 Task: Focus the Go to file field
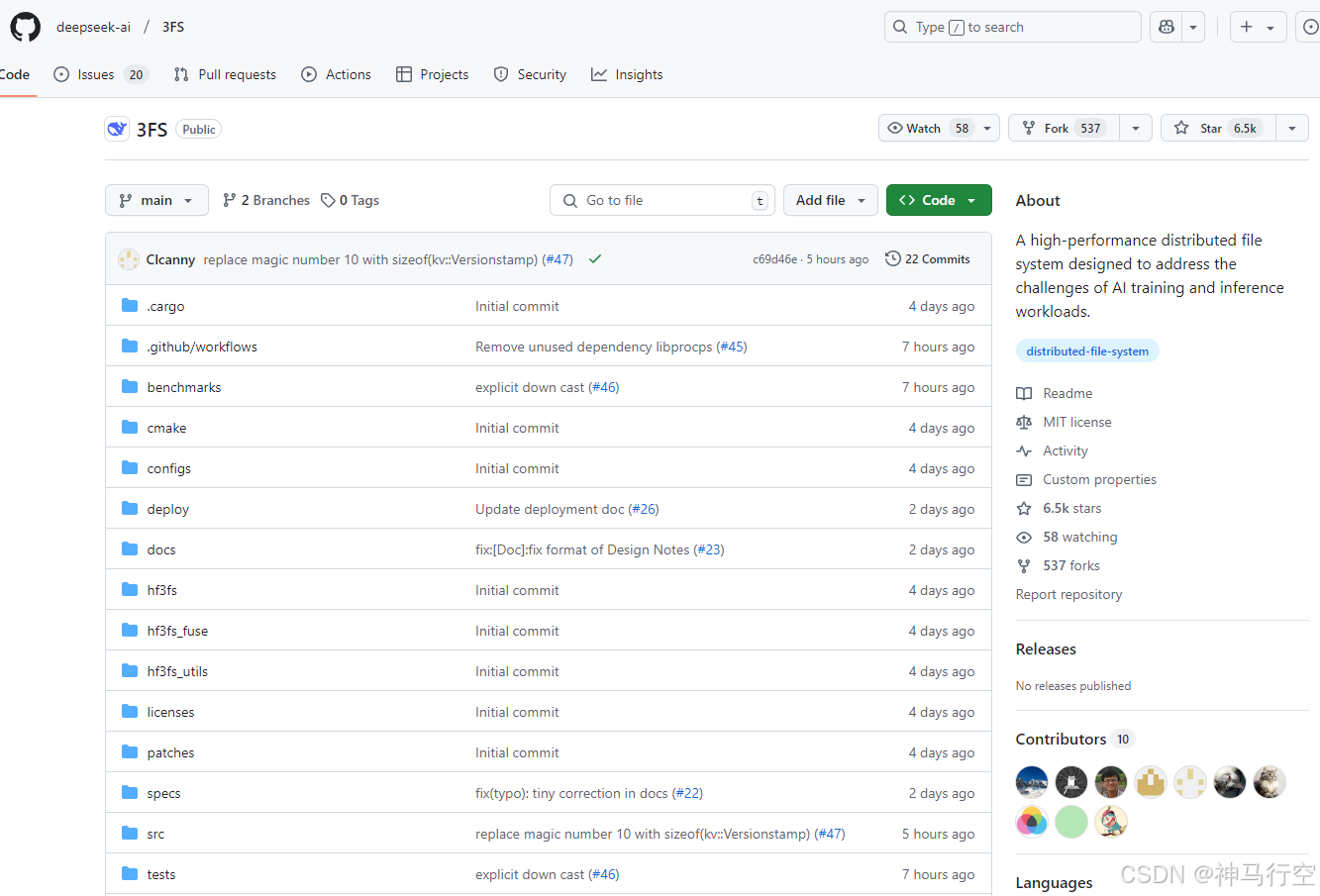coord(662,200)
